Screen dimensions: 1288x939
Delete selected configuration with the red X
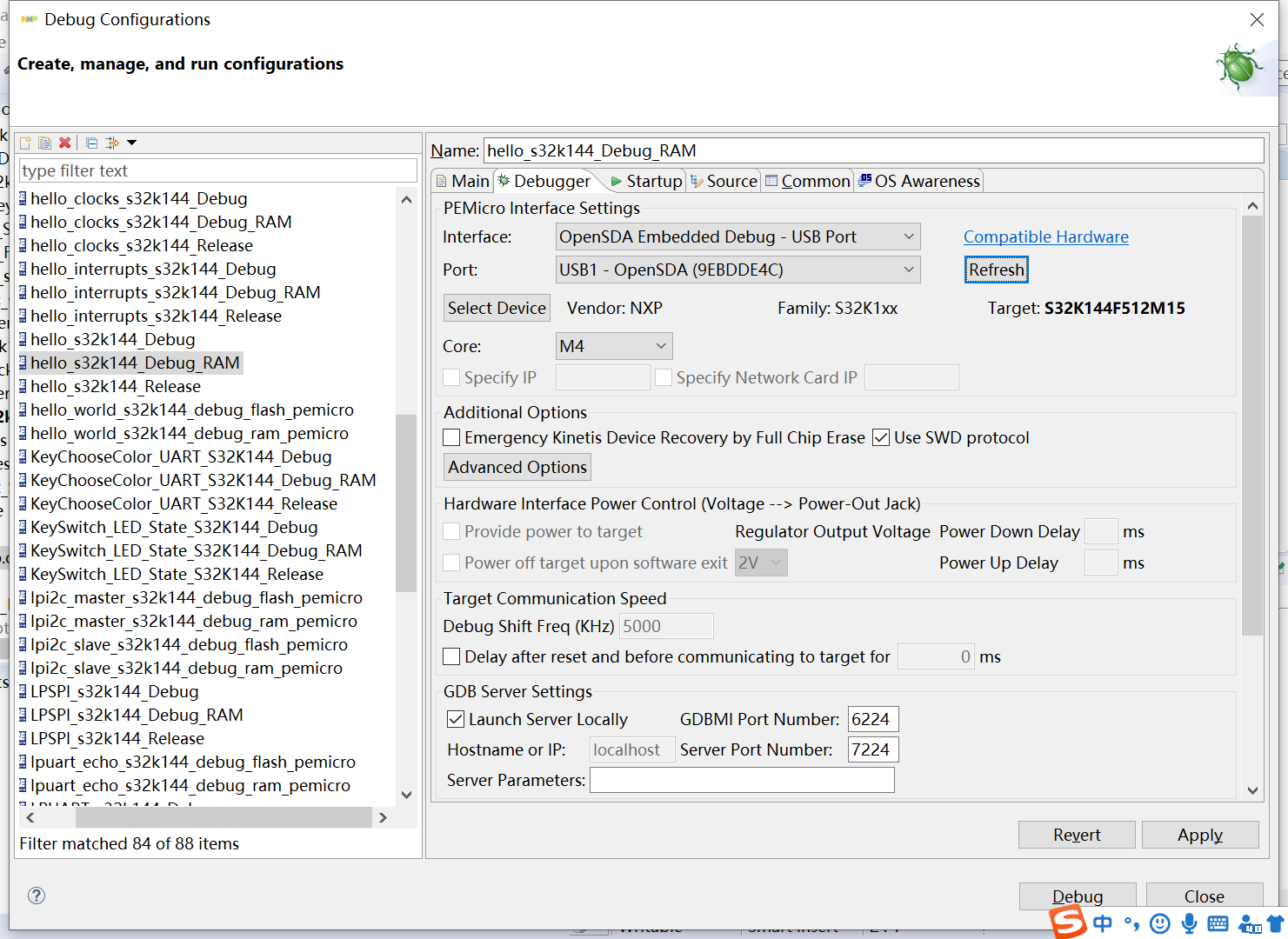64,143
